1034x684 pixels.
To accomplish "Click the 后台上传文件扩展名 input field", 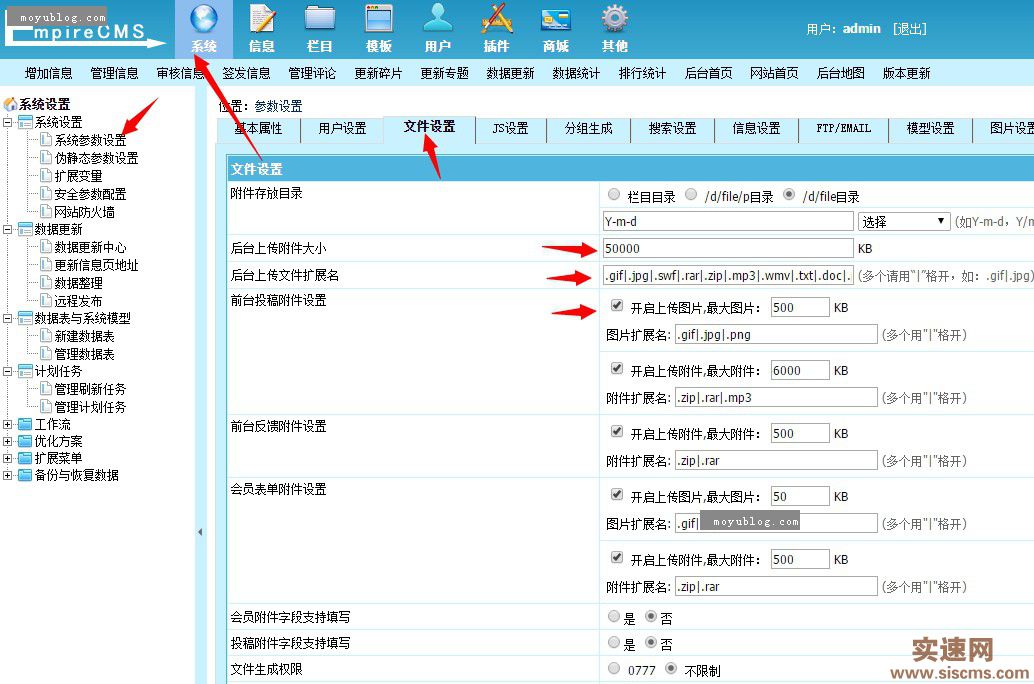I will point(728,275).
